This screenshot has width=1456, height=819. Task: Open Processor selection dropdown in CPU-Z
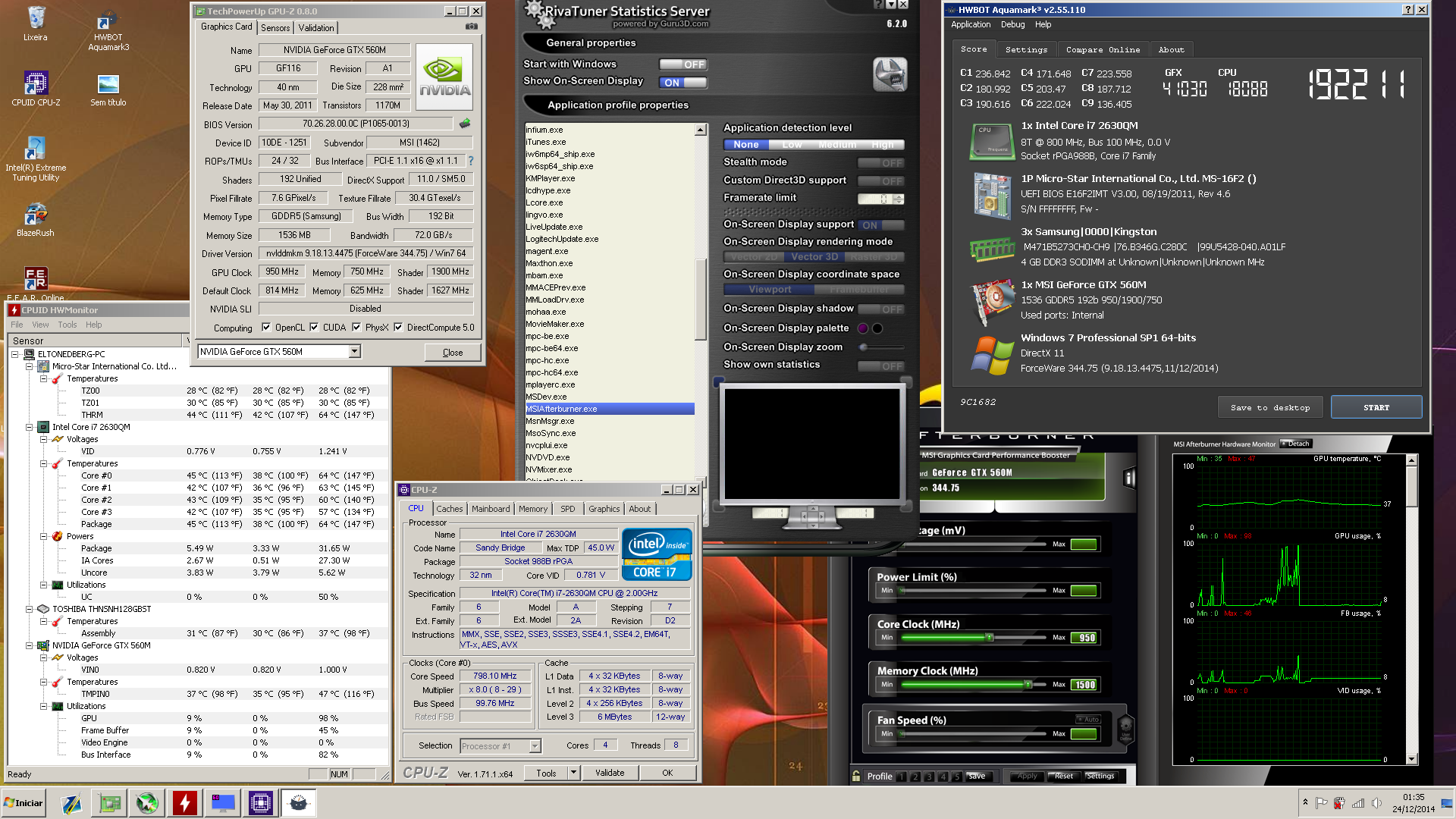click(x=535, y=746)
